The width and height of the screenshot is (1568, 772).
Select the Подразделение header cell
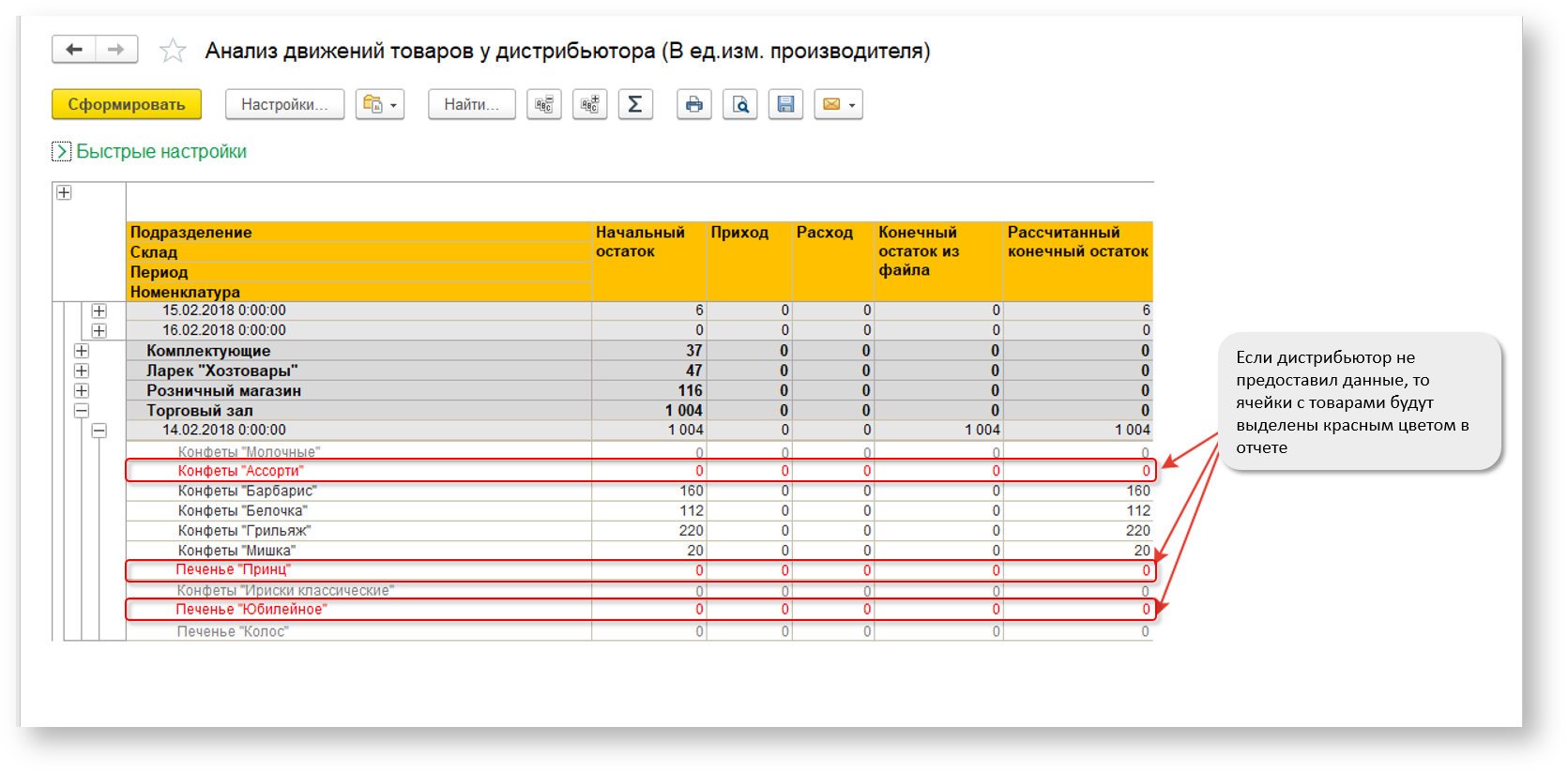pos(359,233)
